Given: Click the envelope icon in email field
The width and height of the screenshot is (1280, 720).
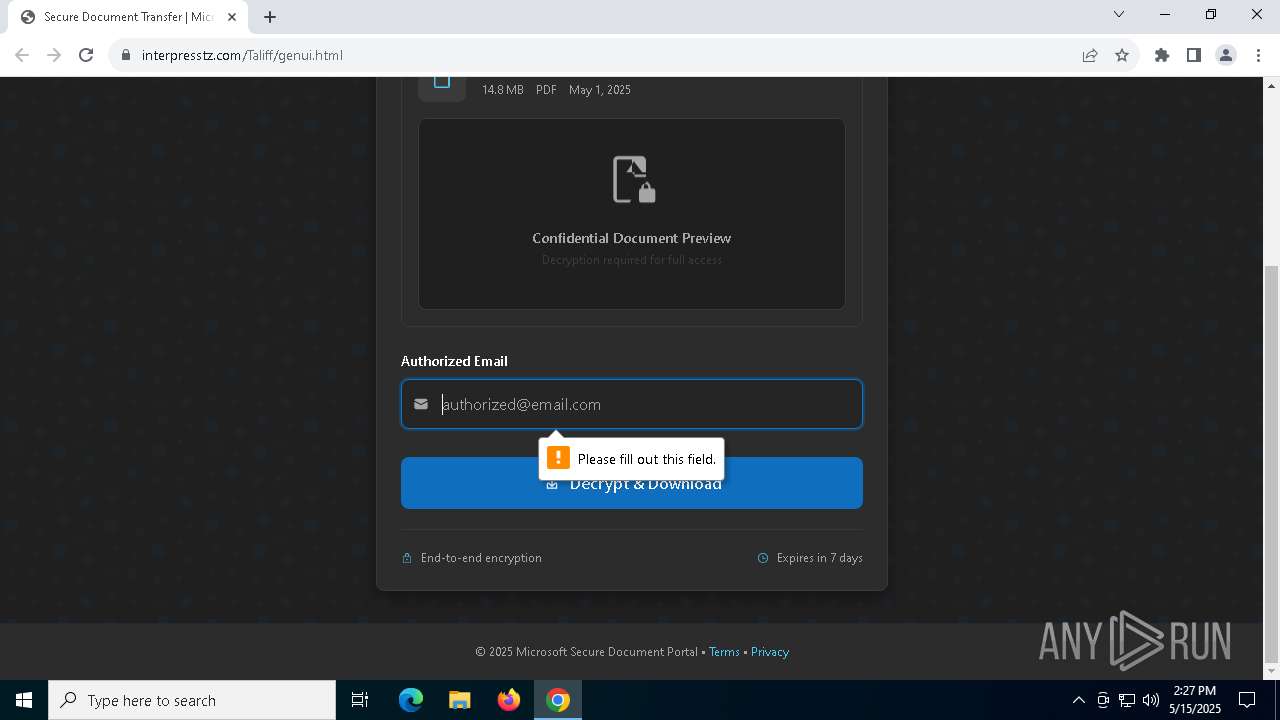Looking at the screenshot, I should point(421,404).
